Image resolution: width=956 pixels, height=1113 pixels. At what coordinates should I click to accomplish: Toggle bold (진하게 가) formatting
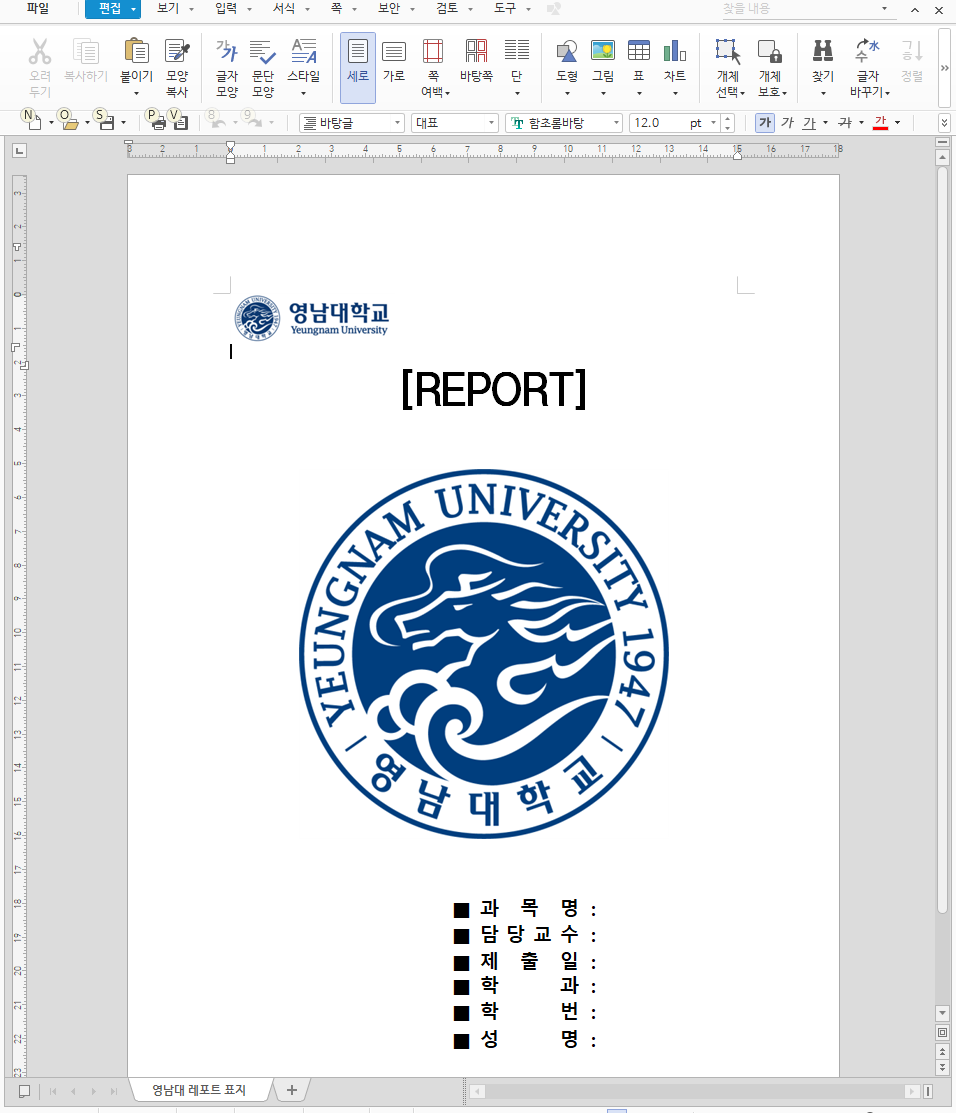click(764, 123)
